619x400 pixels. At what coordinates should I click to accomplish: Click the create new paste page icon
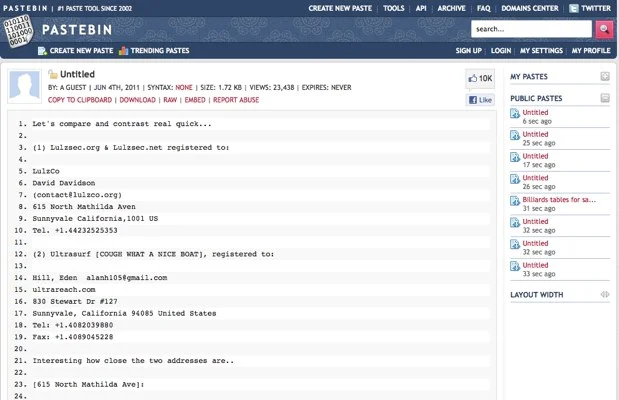42,51
